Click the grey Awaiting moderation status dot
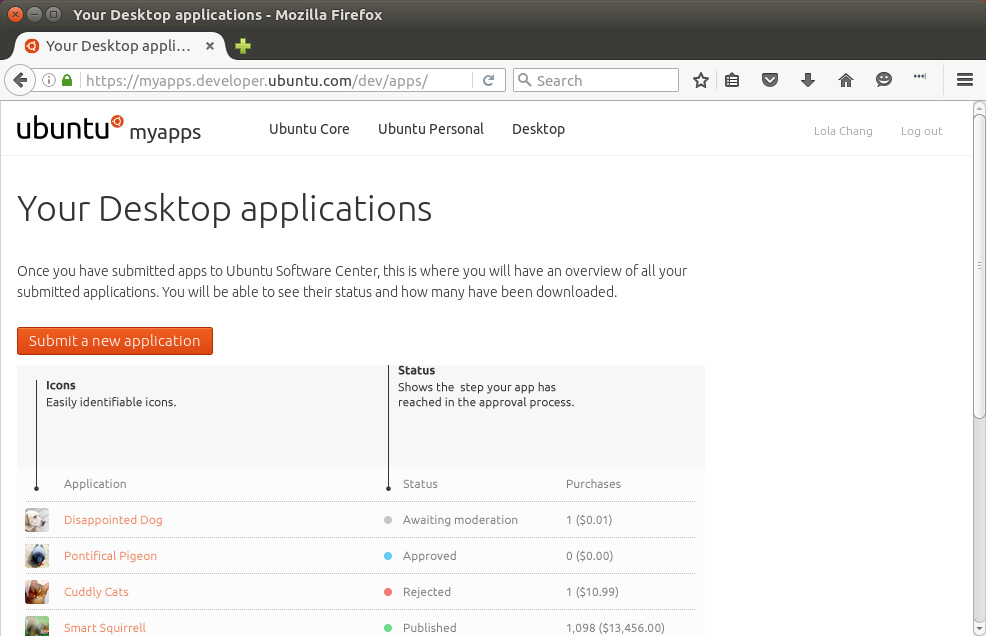Screen dimensions: 986x636 [388, 520]
